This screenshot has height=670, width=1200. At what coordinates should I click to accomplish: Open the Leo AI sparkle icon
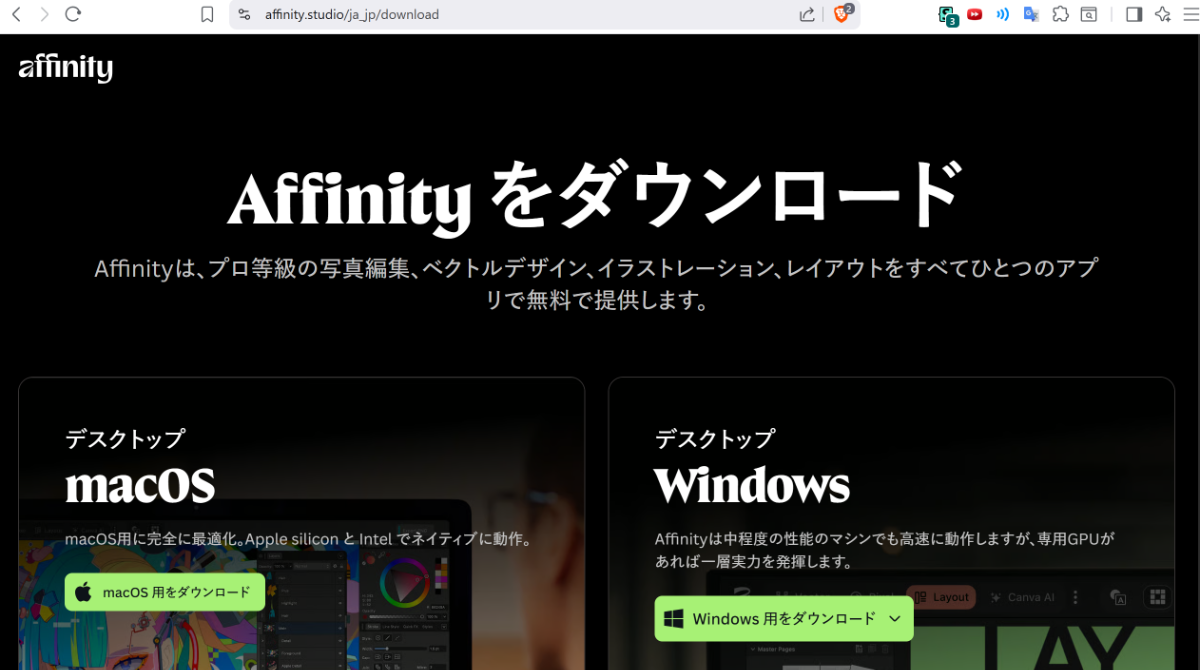tap(1162, 14)
